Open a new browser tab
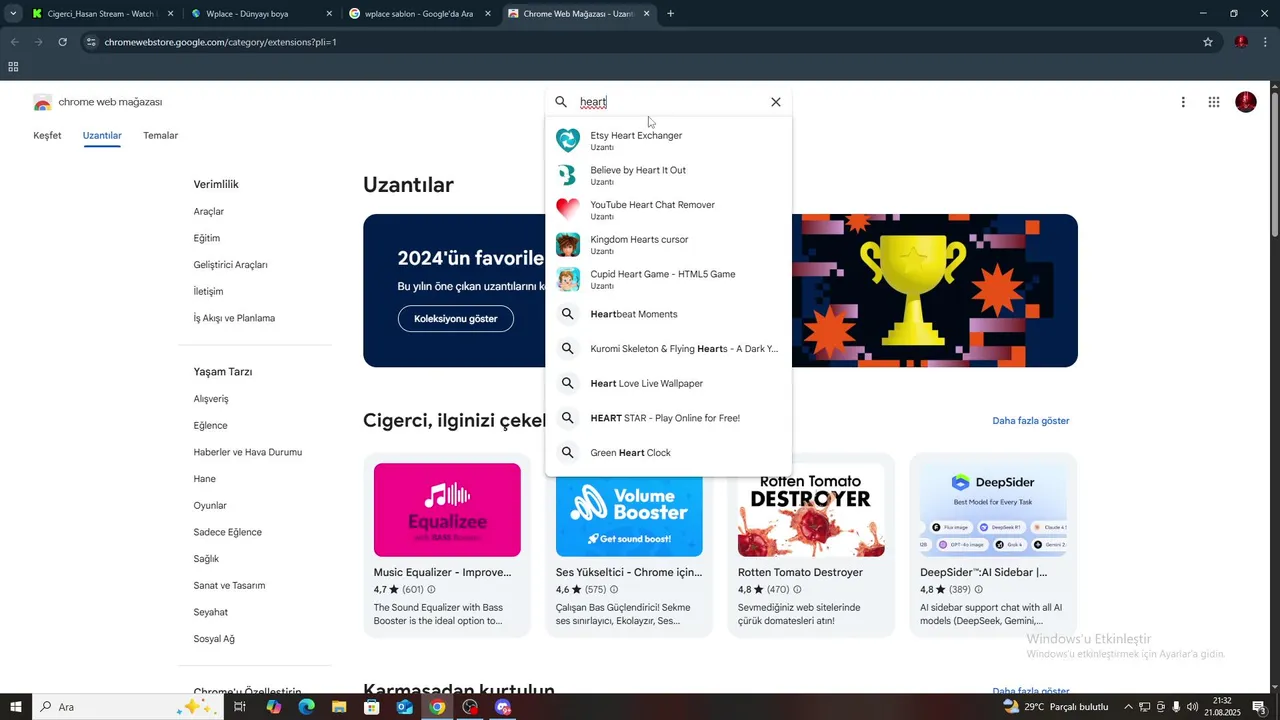 click(670, 14)
